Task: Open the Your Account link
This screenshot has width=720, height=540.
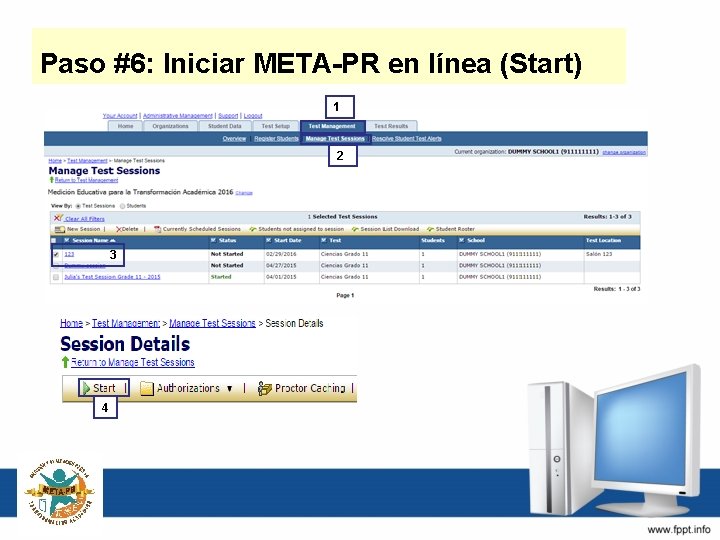Action: 120,116
